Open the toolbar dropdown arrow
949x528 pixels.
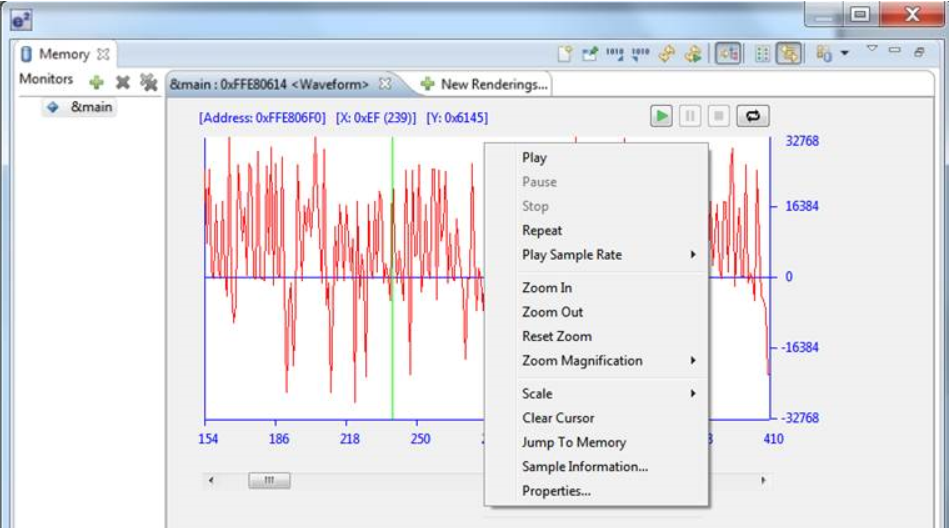tap(845, 54)
